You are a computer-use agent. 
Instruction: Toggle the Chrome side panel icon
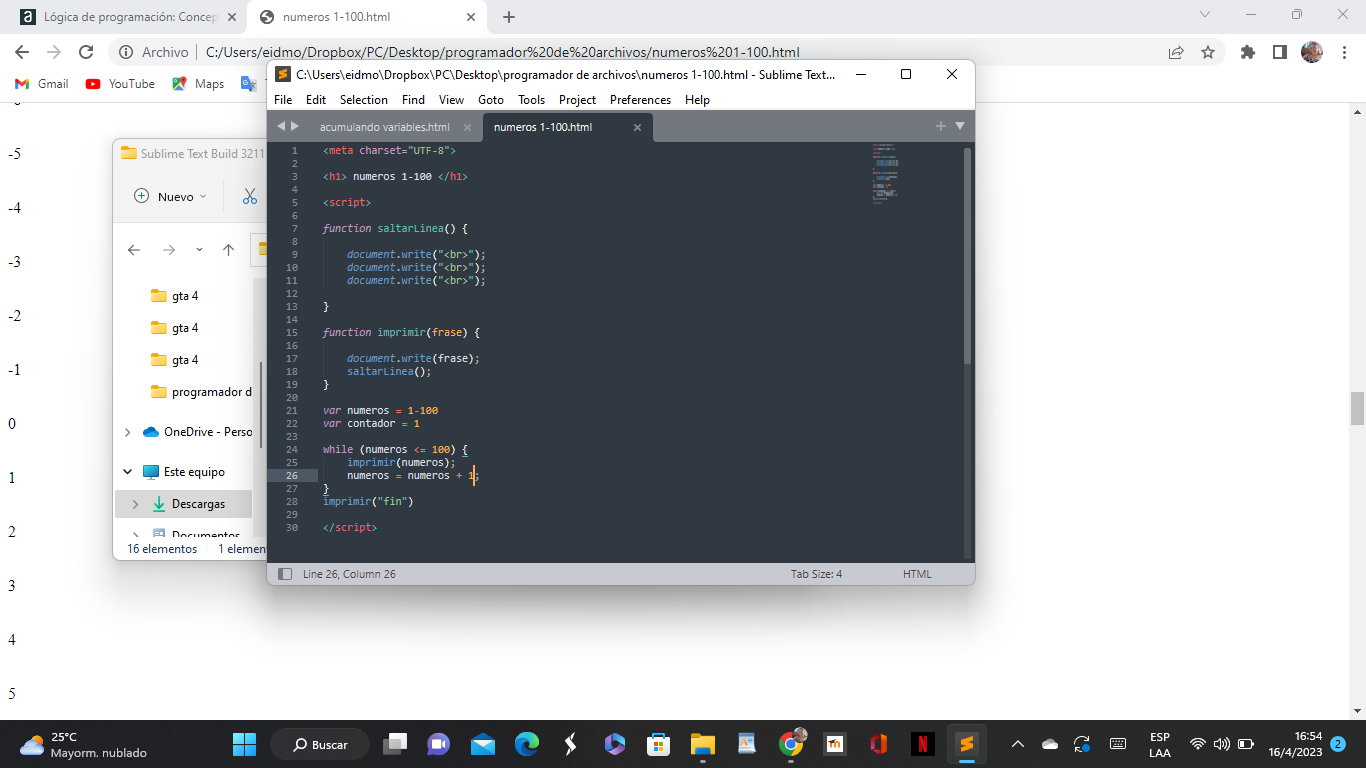pyautogui.click(x=1279, y=52)
